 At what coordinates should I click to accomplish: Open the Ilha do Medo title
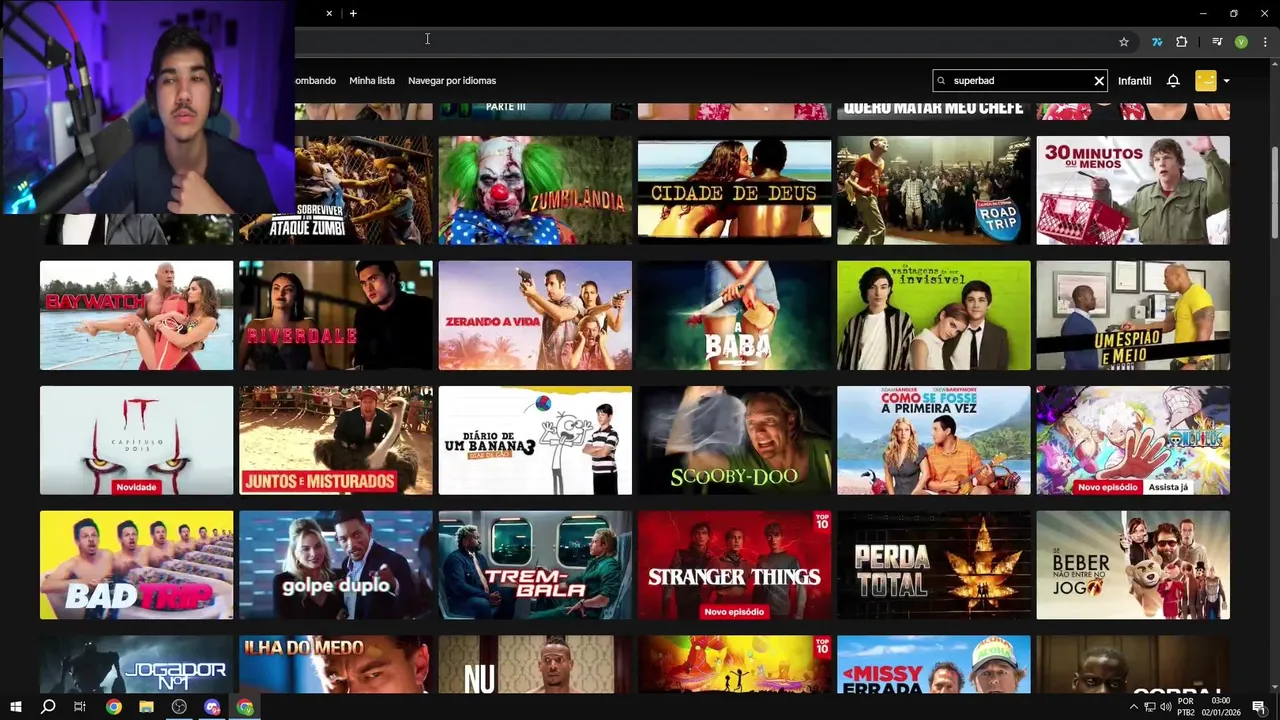336,664
